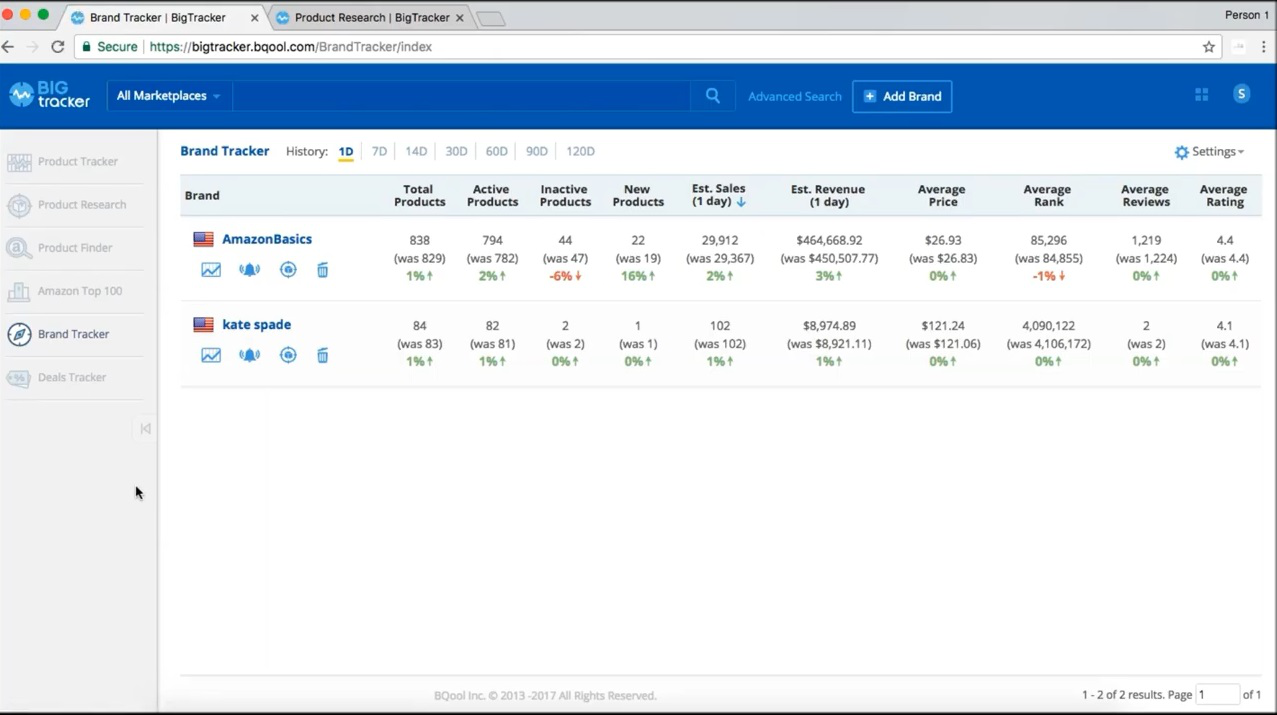1277x715 pixels.
Task: Select the 7D history range
Action: (379, 151)
